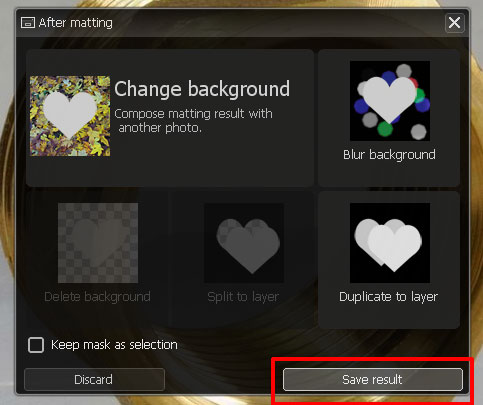
Task: Click the Split to layer heart icon
Action: (x=244, y=243)
